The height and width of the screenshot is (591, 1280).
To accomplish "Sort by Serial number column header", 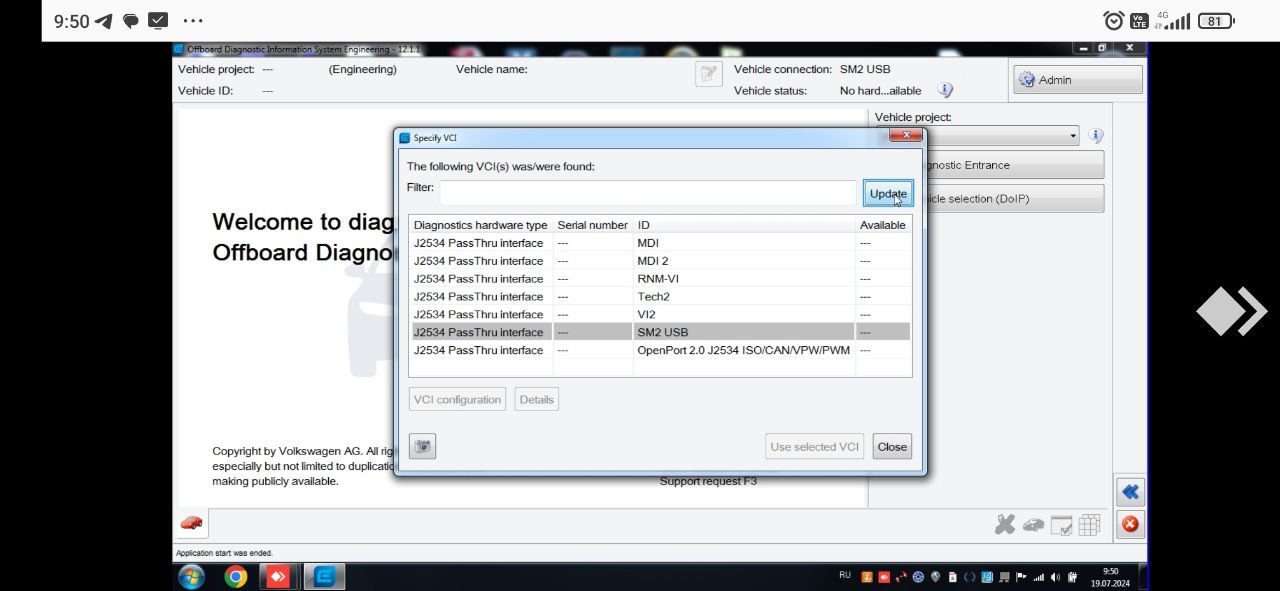I will [x=593, y=225].
